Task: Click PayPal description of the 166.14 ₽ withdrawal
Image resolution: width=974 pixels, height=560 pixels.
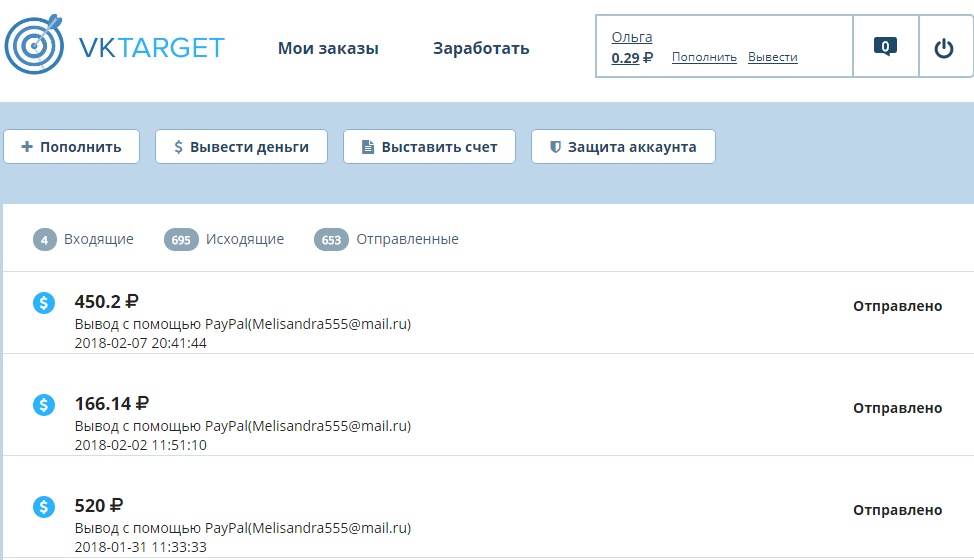Action: 243,426
